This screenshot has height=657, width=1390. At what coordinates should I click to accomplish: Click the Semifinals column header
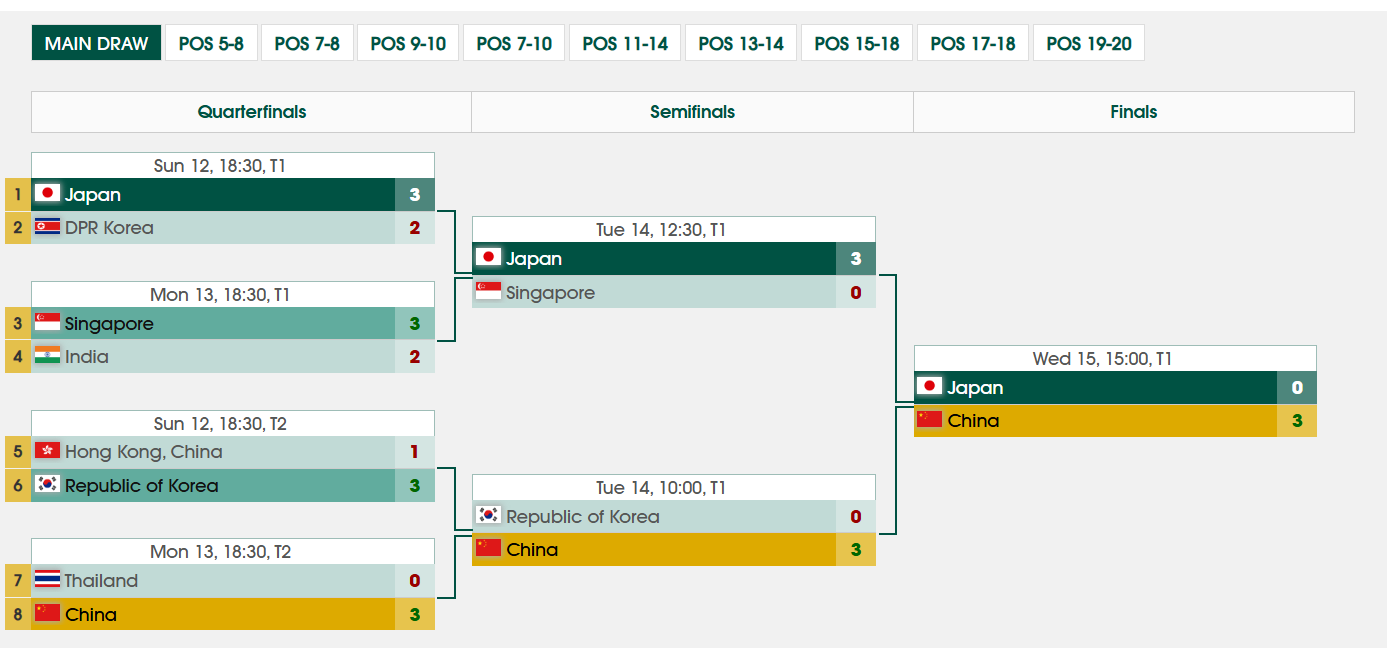tap(692, 112)
